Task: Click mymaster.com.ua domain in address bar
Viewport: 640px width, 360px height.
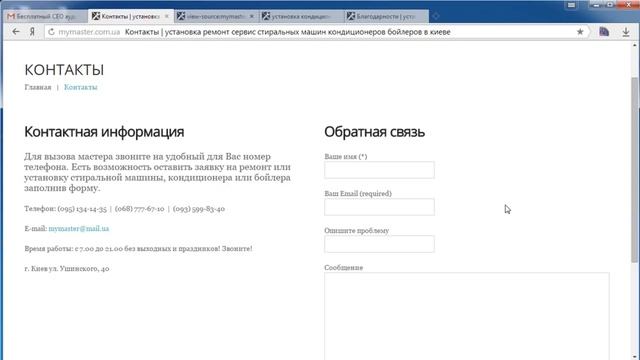Action: [x=89, y=32]
